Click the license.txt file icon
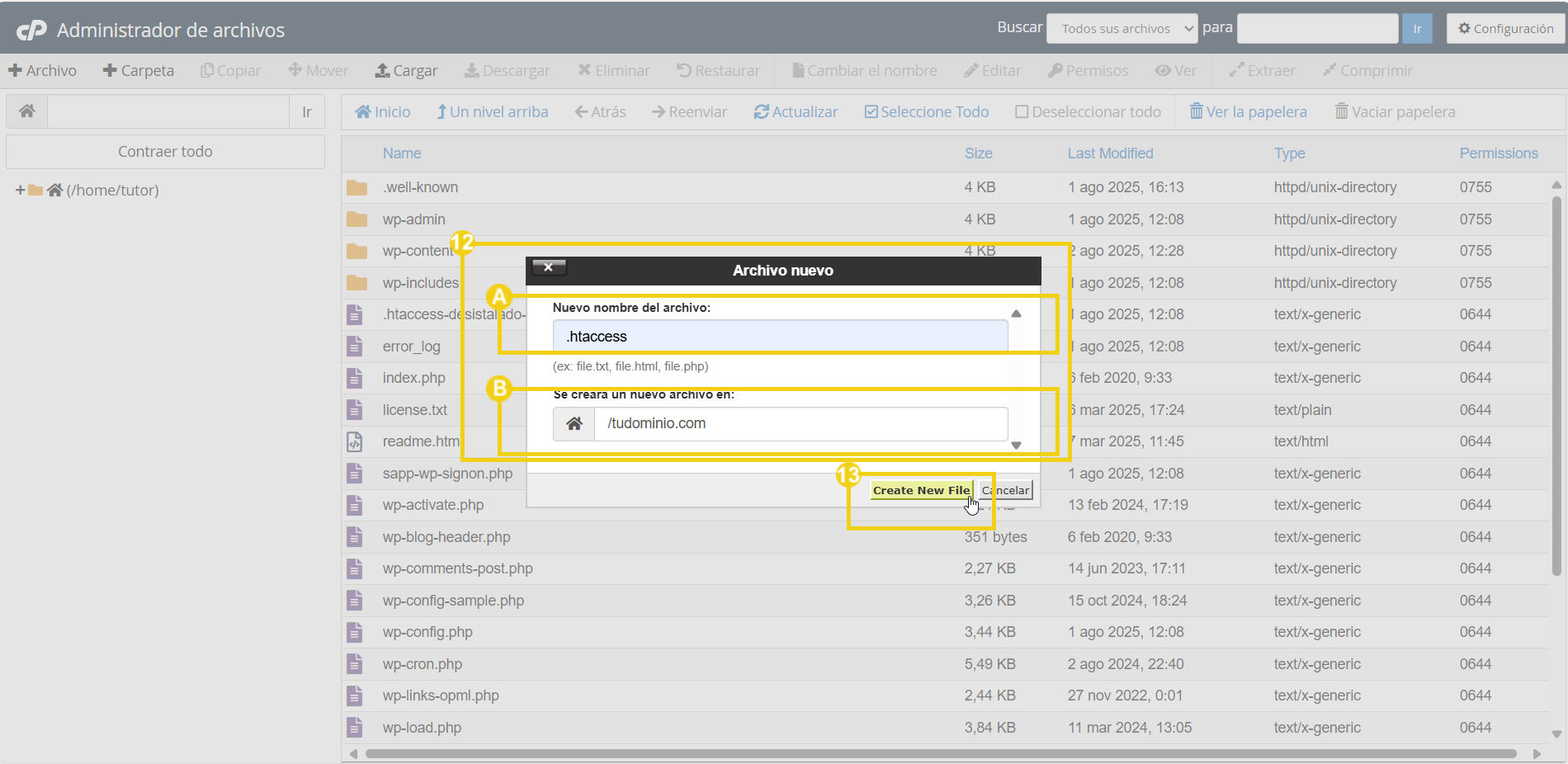The width and height of the screenshot is (1568, 764). [x=355, y=410]
